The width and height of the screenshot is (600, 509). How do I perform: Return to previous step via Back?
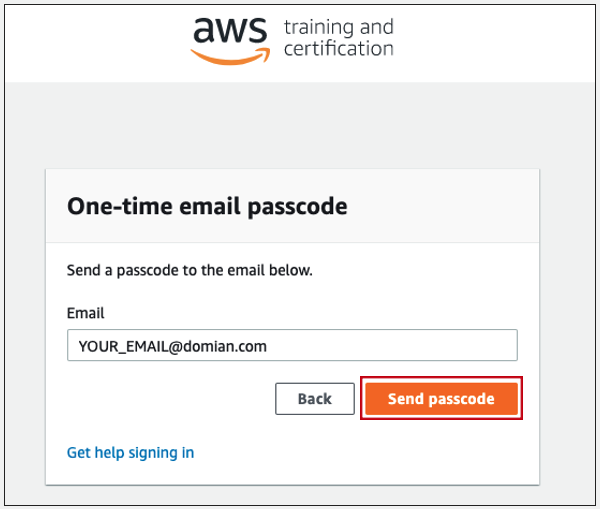pos(315,399)
